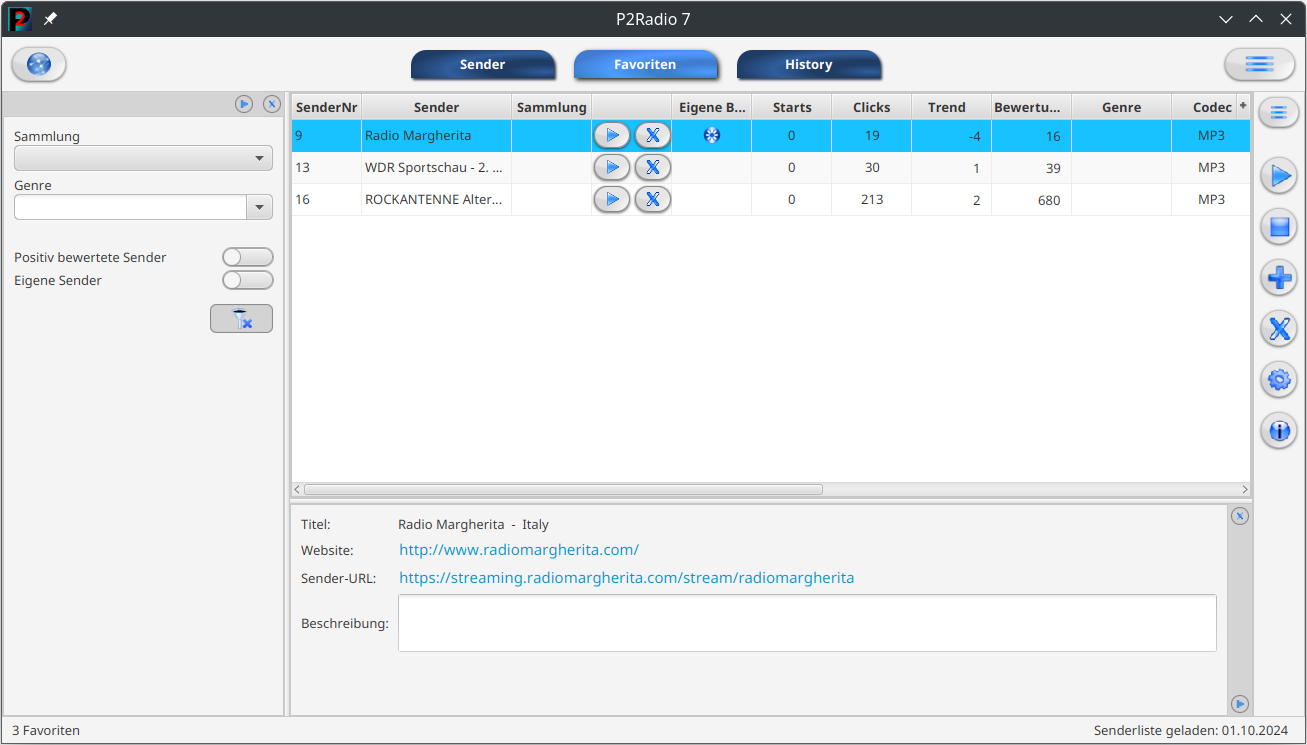The width and height of the screenshot is (1307, 745).
Task: Close the info pane with its X icon
Action: click(x=1240, y=516)
